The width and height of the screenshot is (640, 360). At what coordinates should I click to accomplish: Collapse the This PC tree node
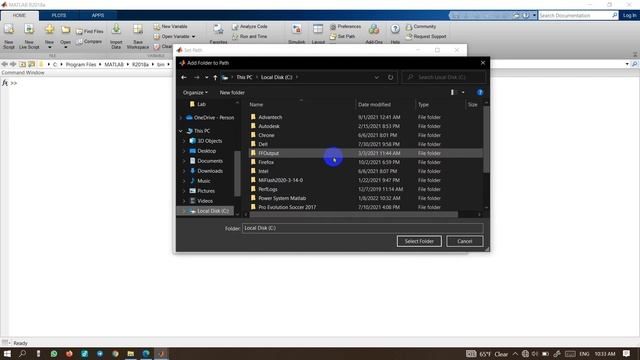pos(181,131)
